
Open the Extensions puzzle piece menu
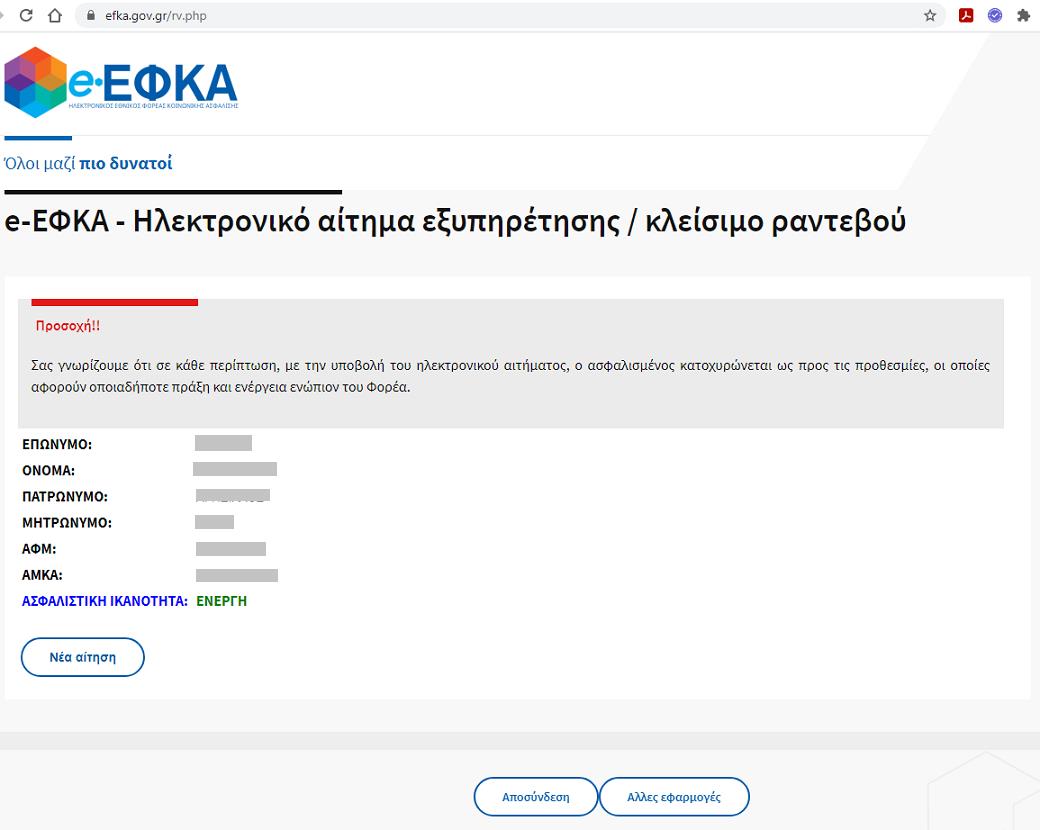click(x=1023, y=16)
